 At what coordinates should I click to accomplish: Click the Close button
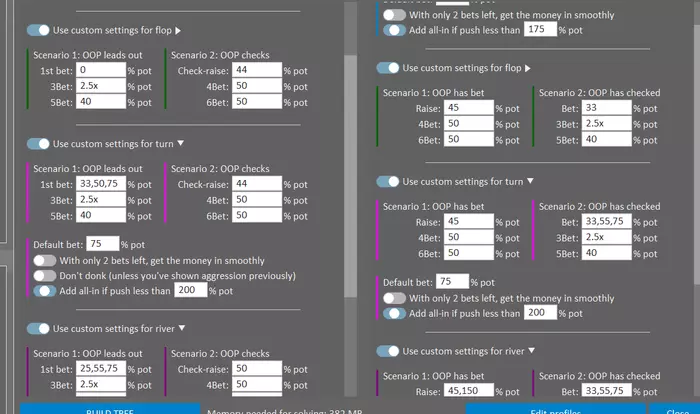click(x=675, y=409)
